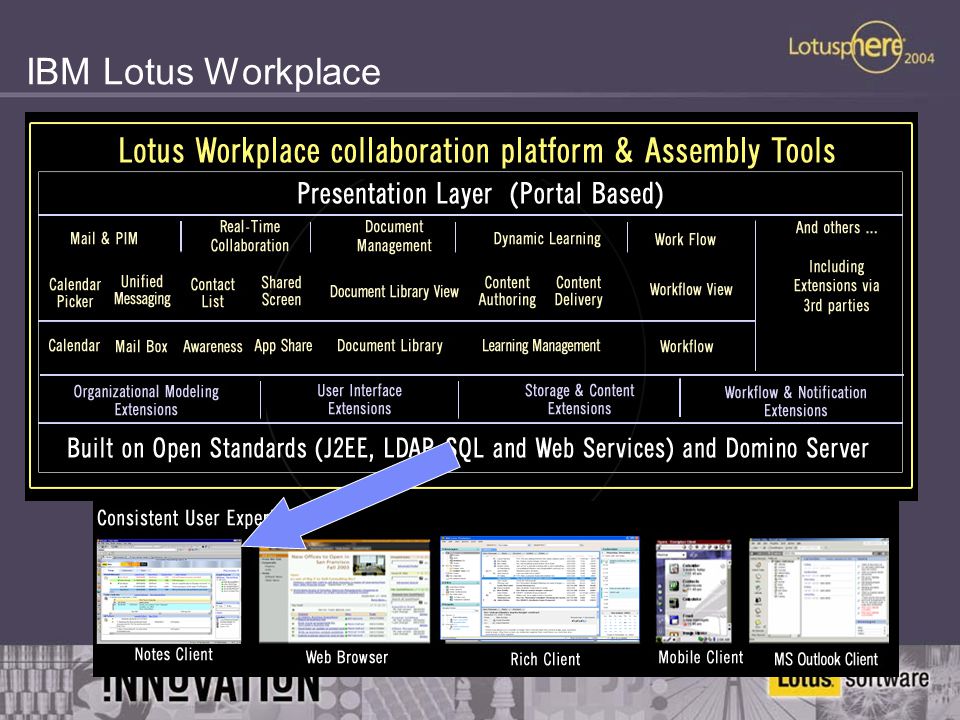The width and height of the screenshot is (960, 720).
Task: Click the Dynamic Learning heading
Action: [547, 239]
